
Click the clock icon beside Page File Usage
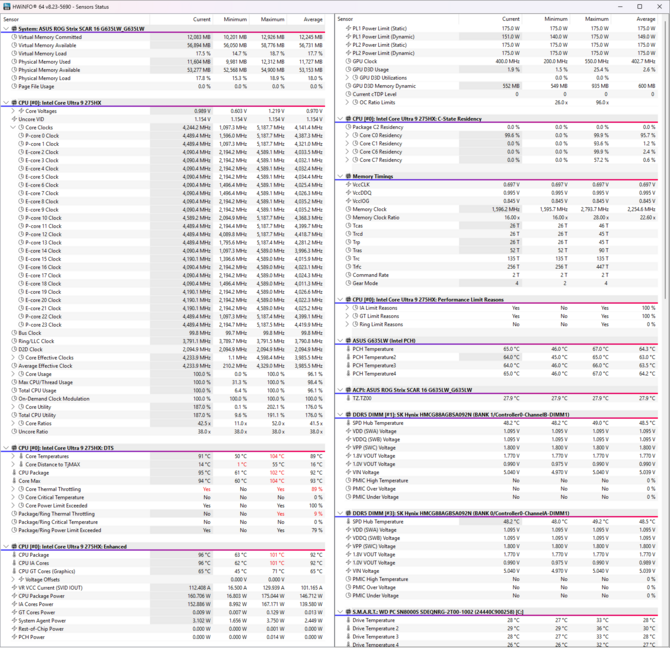point(14,86)
